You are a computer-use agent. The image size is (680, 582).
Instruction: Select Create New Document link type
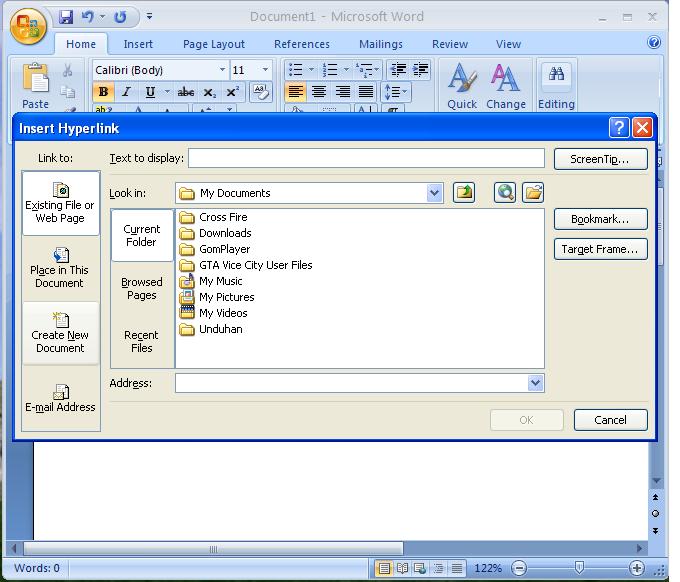[60, 333]
